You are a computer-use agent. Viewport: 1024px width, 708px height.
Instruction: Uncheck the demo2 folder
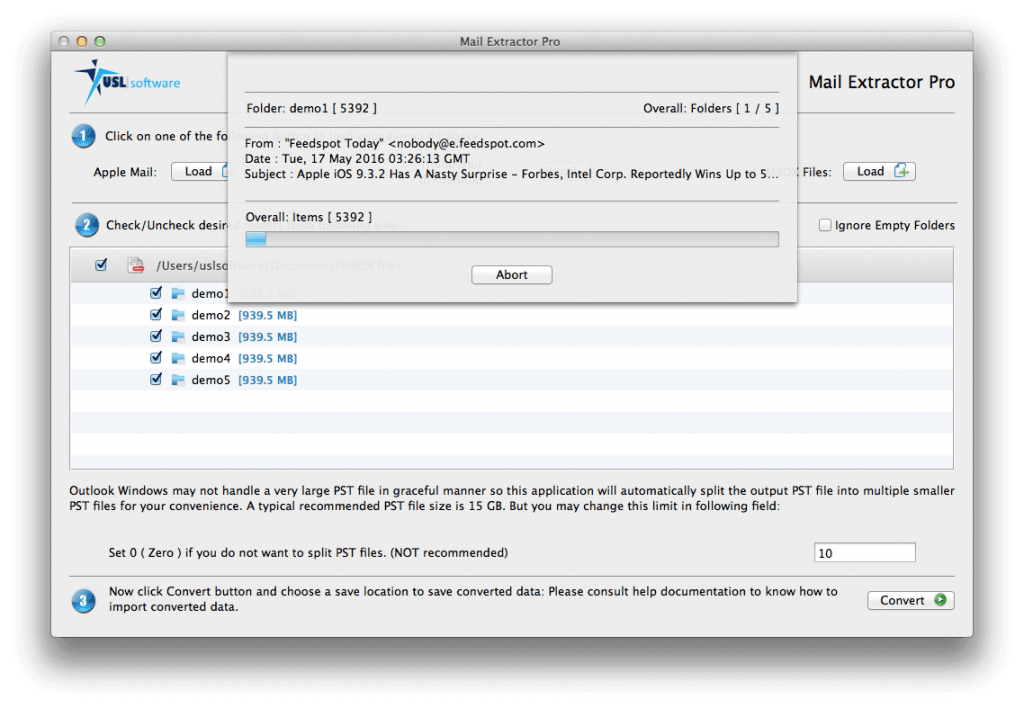pos(156,314)
